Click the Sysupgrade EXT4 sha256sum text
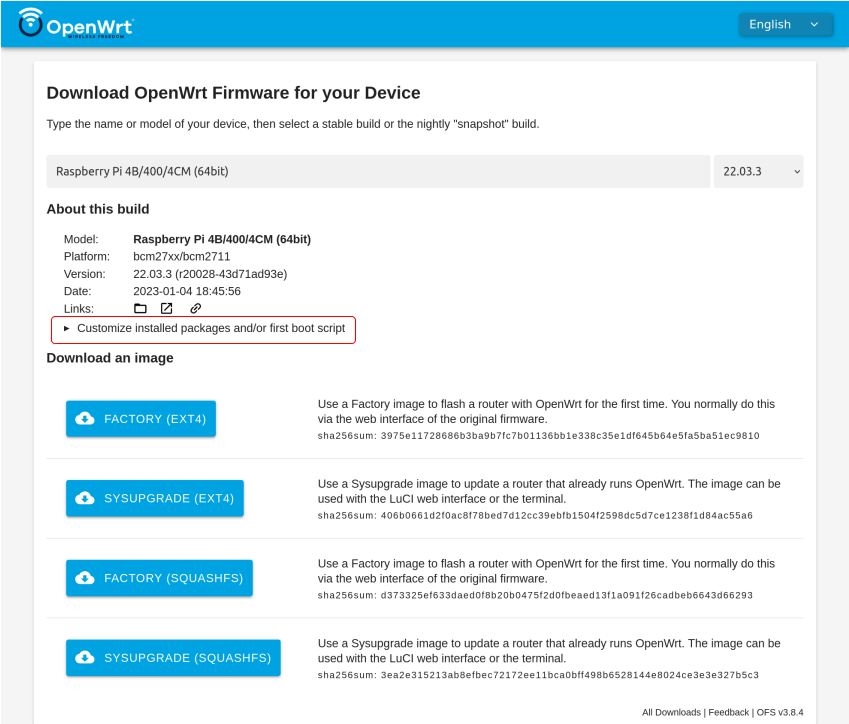 pos(535,516)
